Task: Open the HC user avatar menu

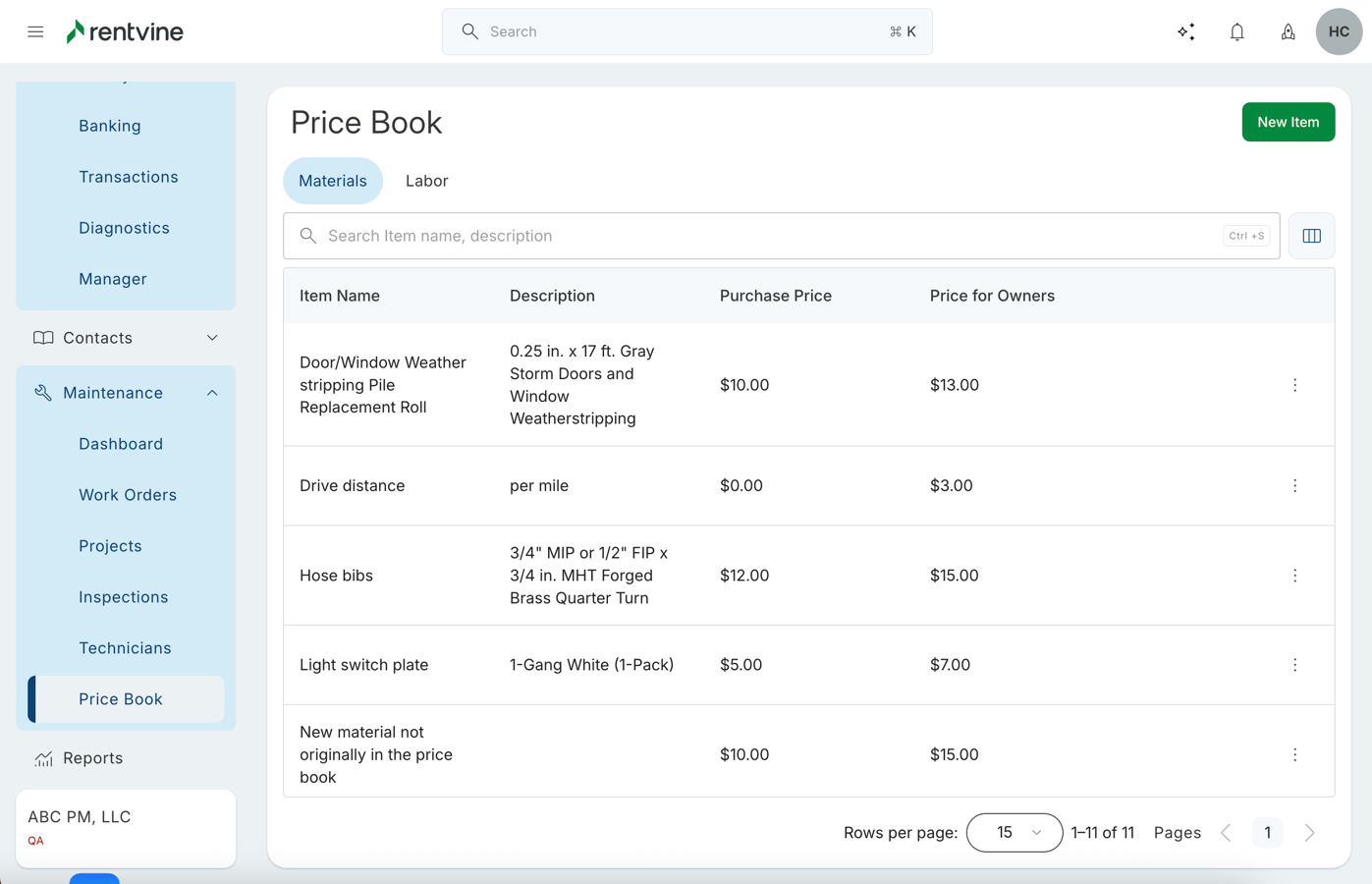Action: coord(1339,31)
